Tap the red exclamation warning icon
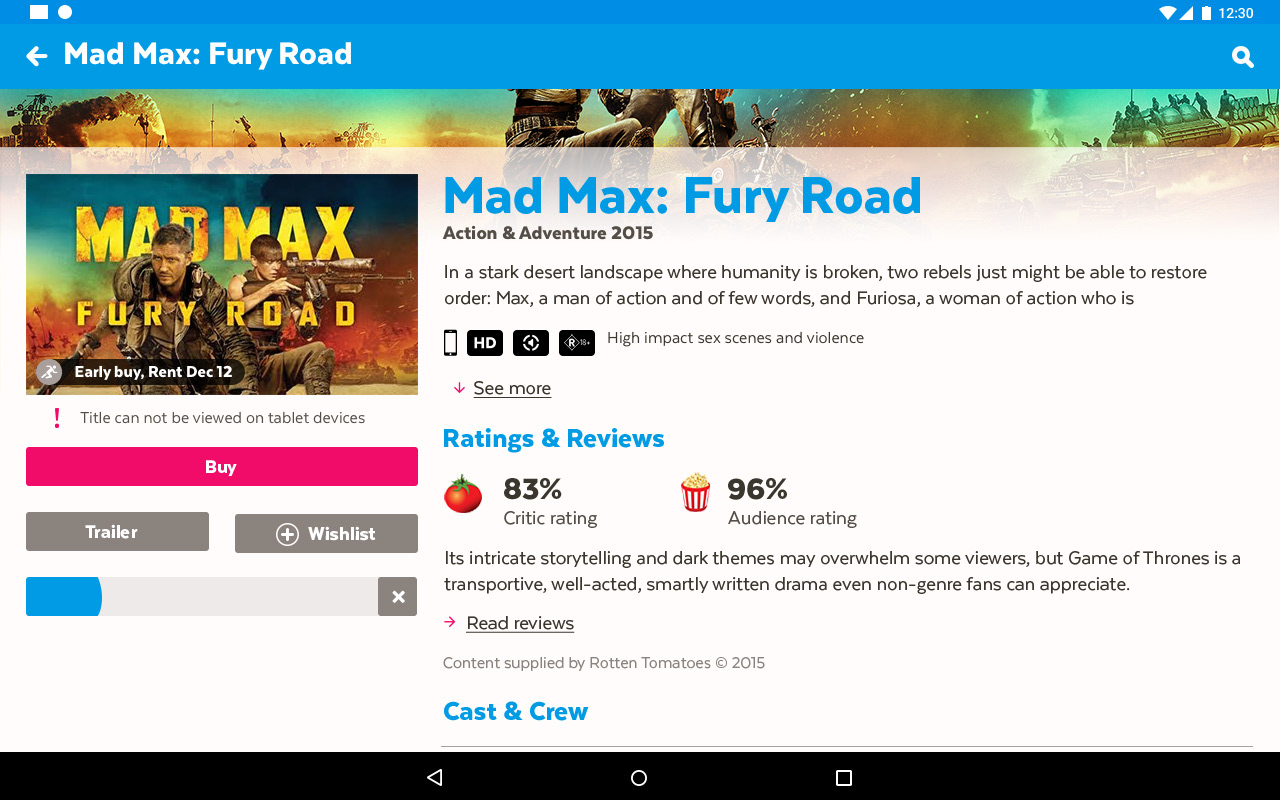The image size is (1280, 800). click(57, 418)
